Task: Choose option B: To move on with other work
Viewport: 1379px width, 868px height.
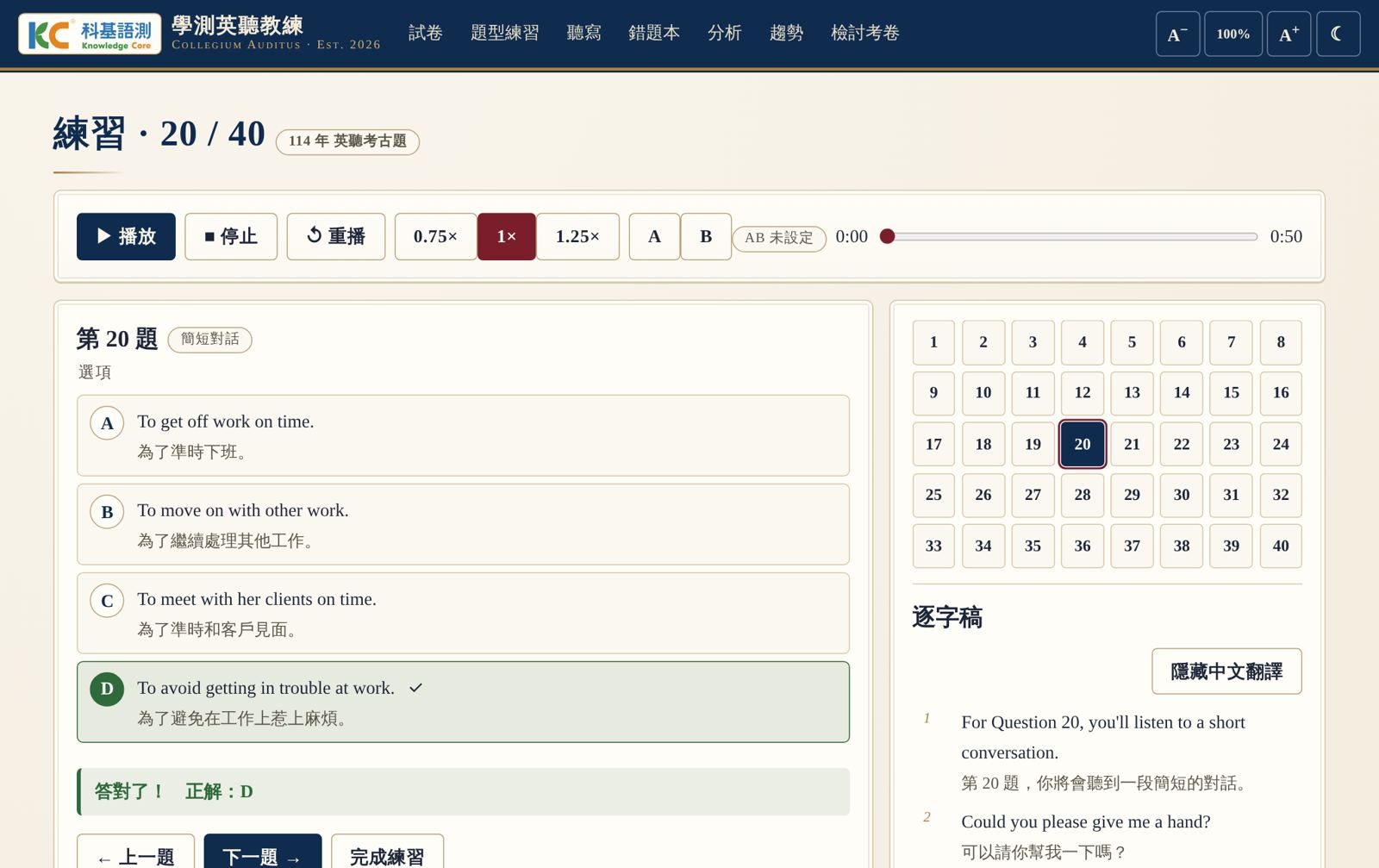Action: point(463,524)
